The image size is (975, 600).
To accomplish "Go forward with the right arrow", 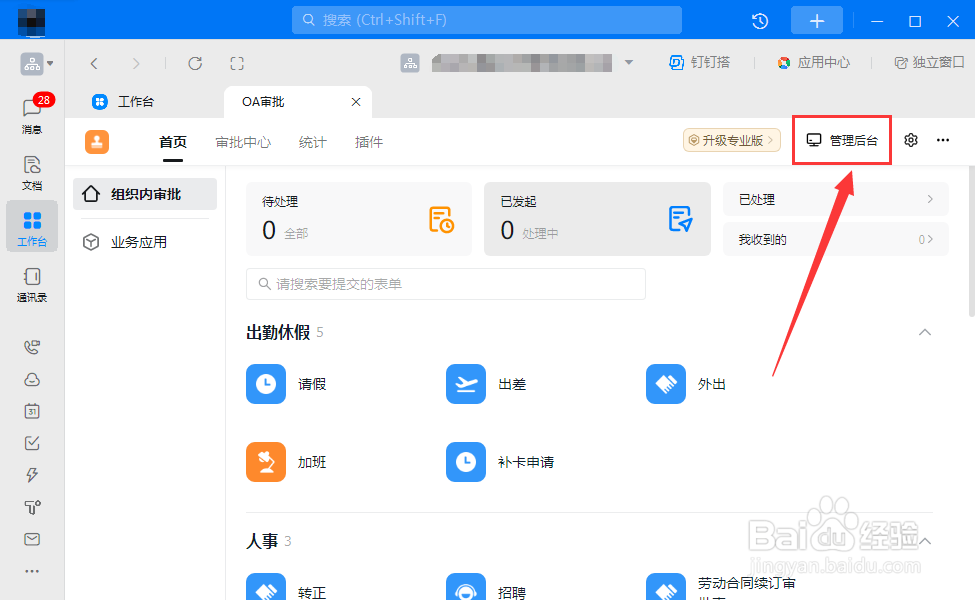I will tap(136, 63).
